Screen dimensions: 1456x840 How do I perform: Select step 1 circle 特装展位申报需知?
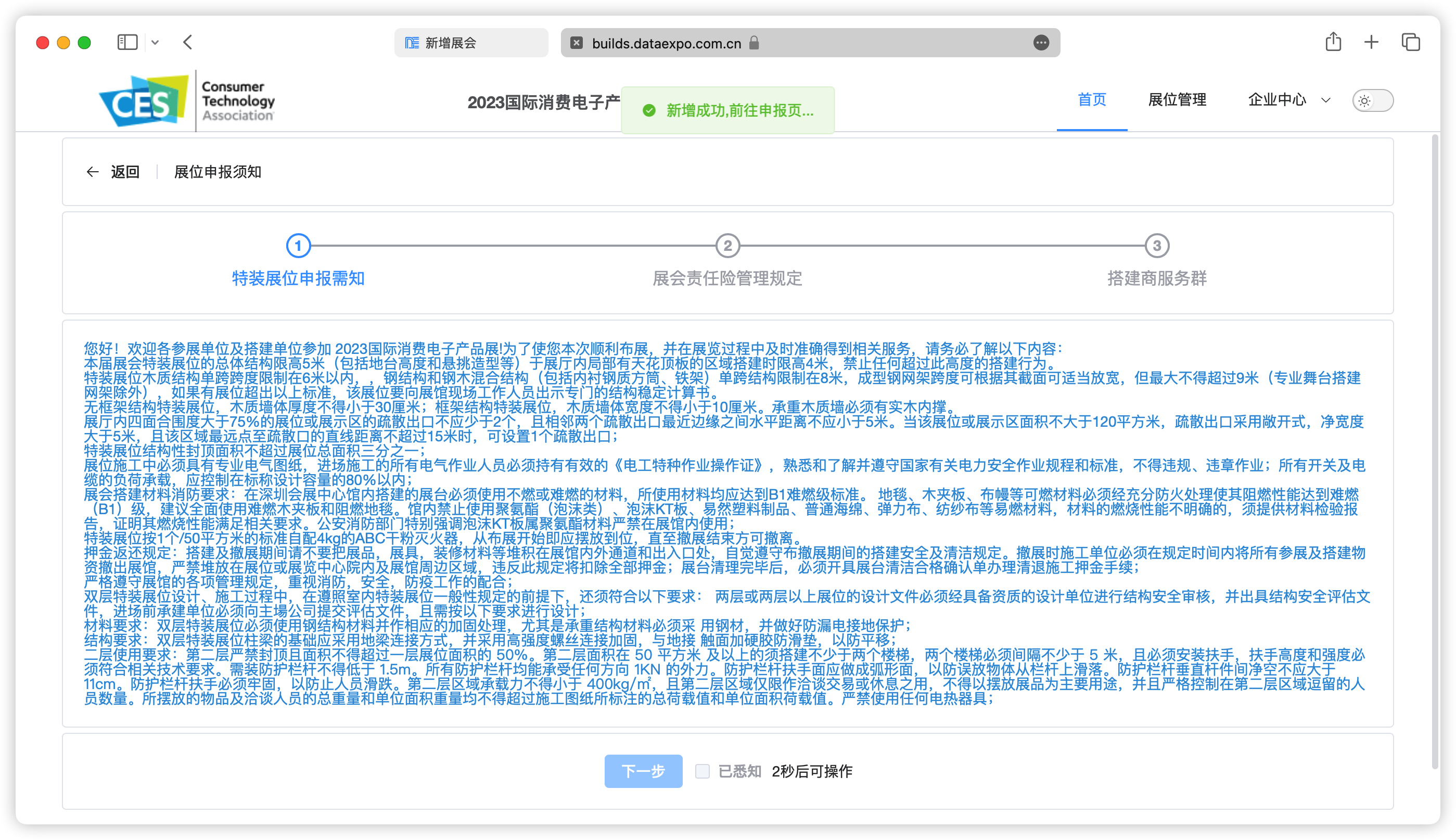click(x=298, y=246)
